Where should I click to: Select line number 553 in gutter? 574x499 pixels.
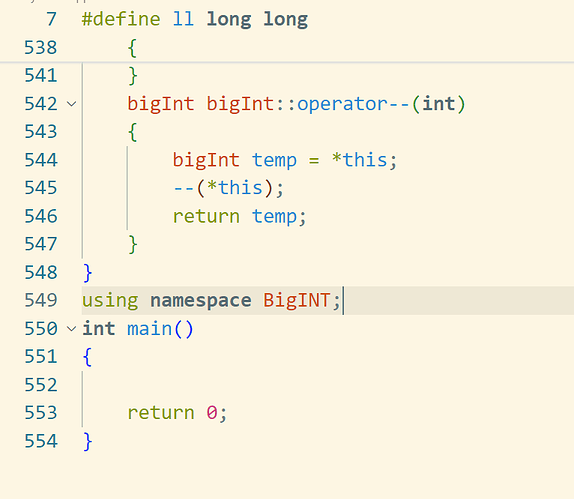tap(41, 413)
